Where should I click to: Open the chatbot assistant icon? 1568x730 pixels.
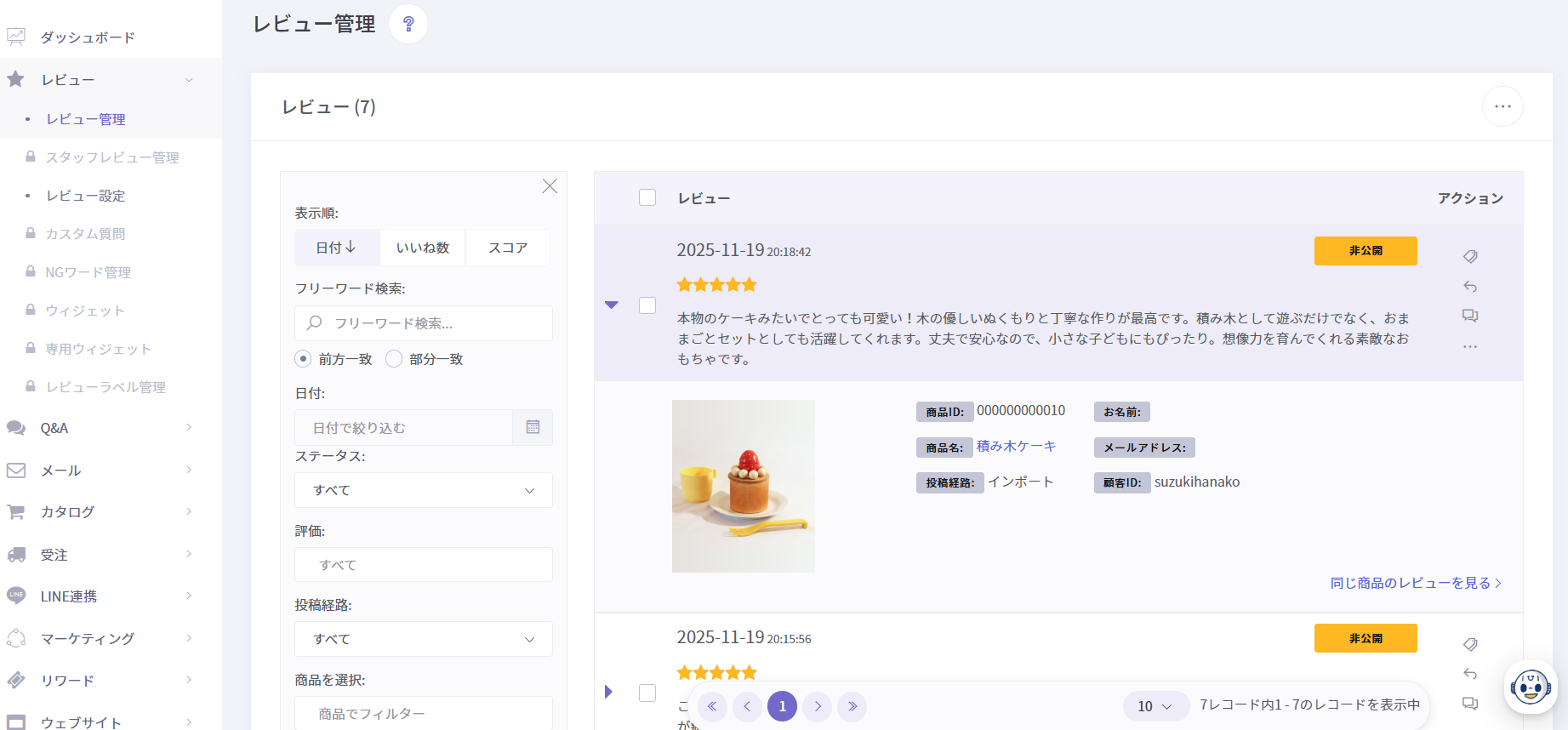(1530, 687)
